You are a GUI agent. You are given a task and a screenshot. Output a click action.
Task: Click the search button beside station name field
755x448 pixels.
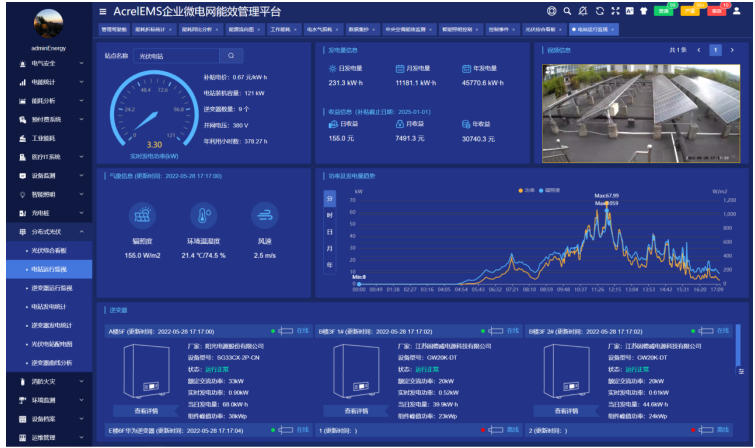pos(231,56)
